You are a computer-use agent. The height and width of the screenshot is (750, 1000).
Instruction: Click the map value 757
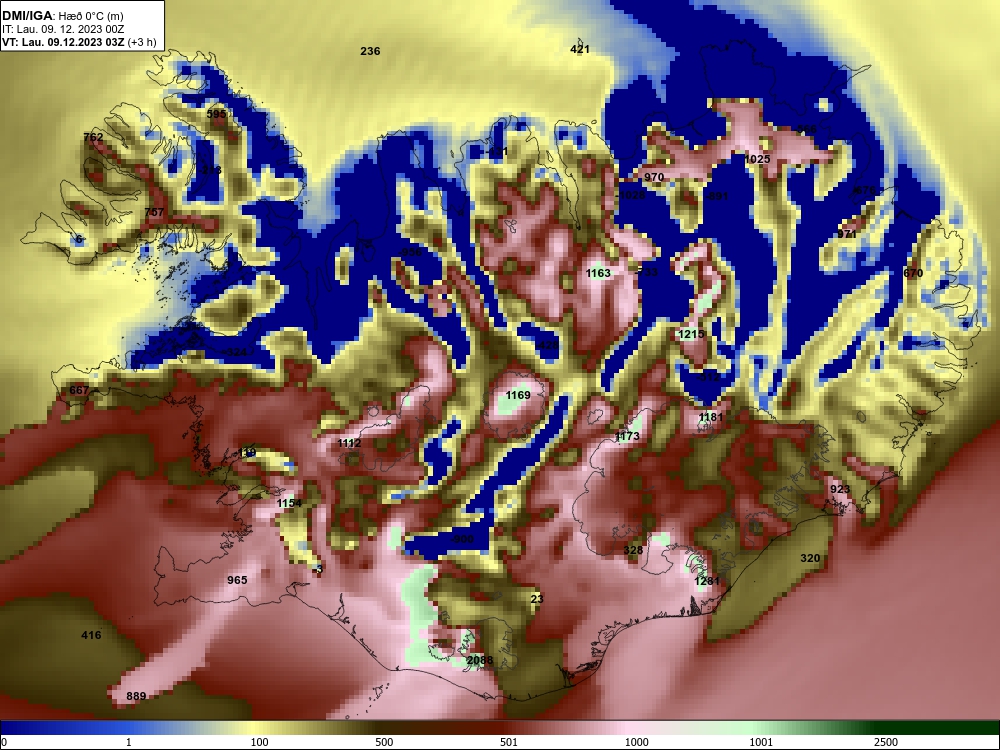tap(154, 212)
